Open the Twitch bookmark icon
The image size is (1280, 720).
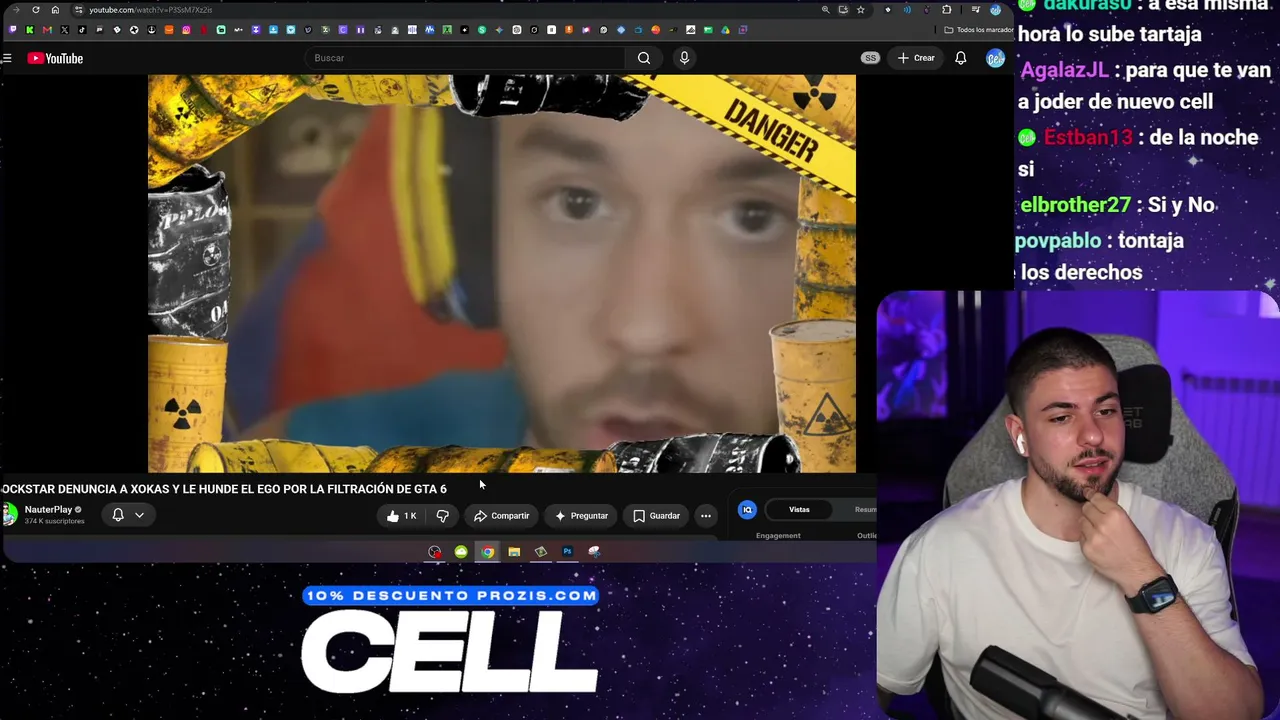coord(13,30)
